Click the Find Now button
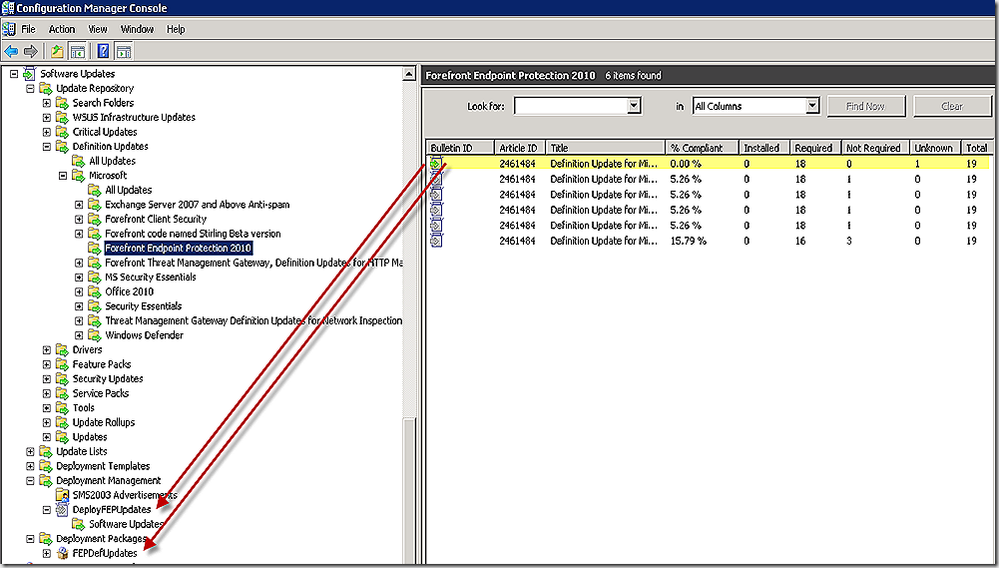 pos(865,106)
